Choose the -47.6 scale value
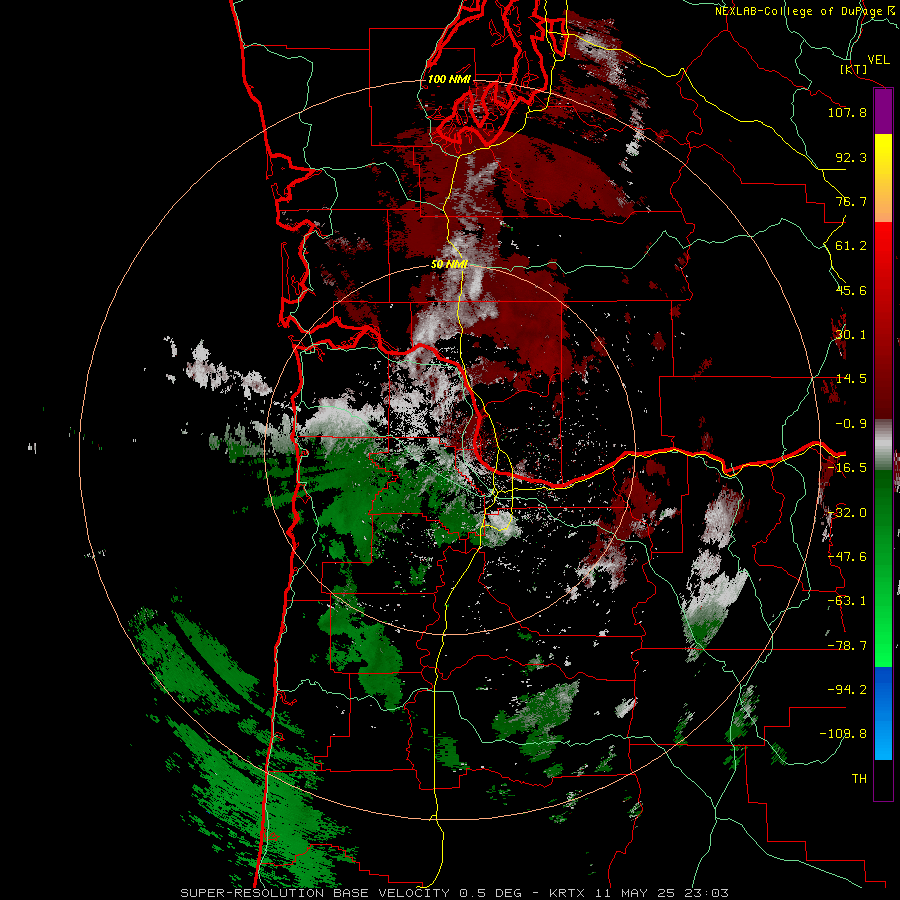The height and width of the screenshot is (900, 900). pyautogui.click(x=847, y=557)
